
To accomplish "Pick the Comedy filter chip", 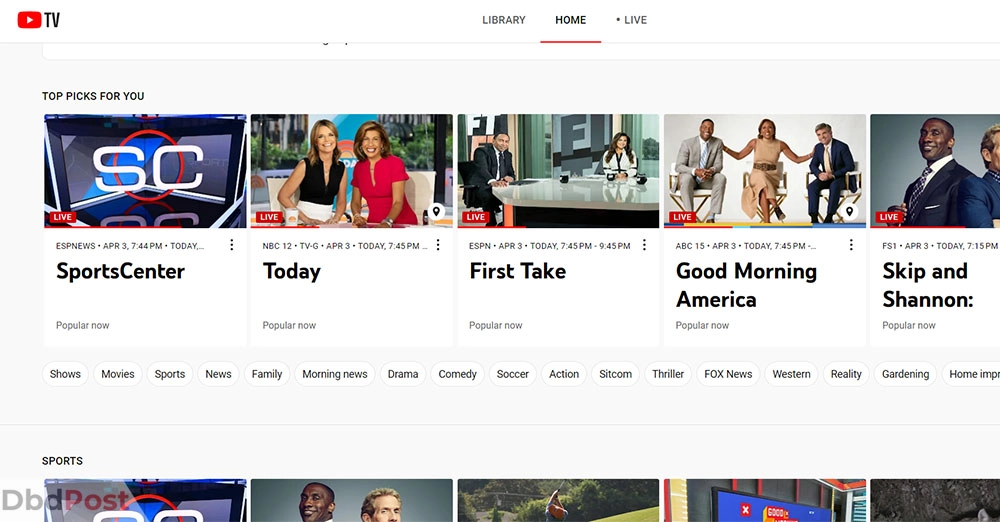I will click(457, 374).
